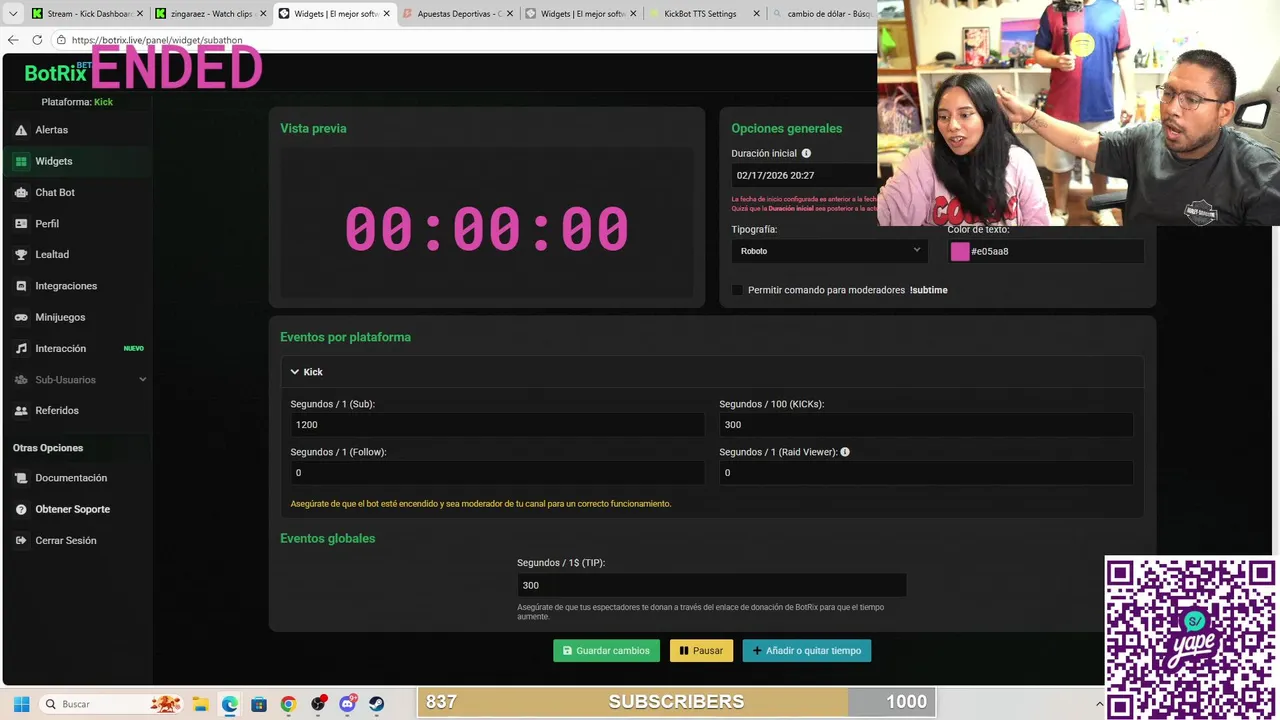Click Segundos per Raid Viewer field

click(x=926, y=473)
